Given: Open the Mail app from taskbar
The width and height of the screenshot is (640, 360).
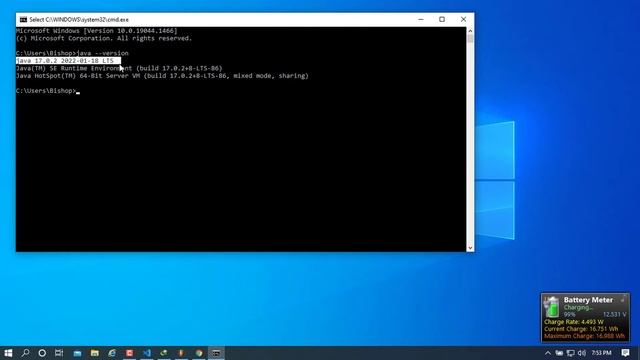Looking at the screenshot, I should coord(77,353).
